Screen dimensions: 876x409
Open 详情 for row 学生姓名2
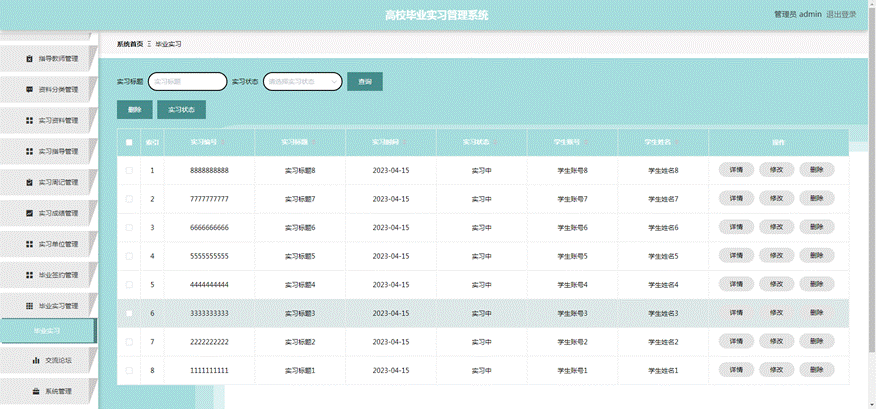tap(736, 341)
